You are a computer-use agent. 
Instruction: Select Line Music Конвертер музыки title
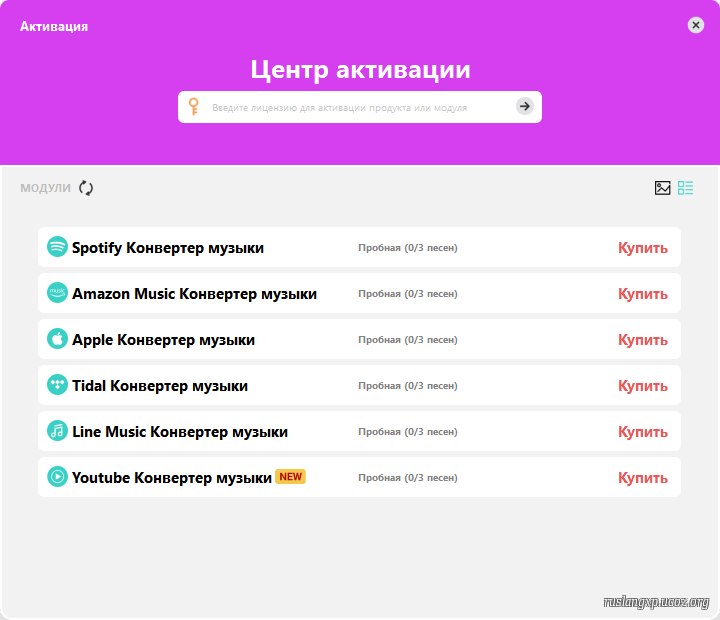tap(180, 432)
